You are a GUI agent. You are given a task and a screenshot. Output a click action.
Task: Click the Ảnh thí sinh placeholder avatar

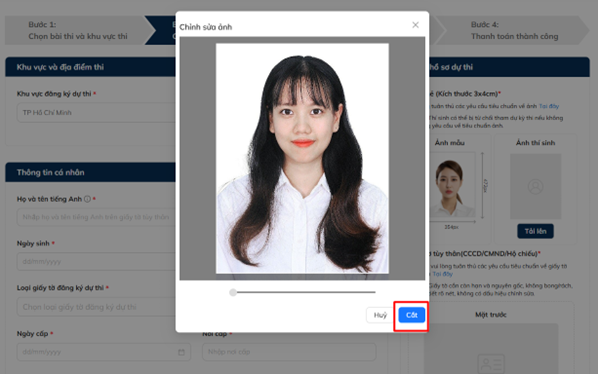click(535, 186)
